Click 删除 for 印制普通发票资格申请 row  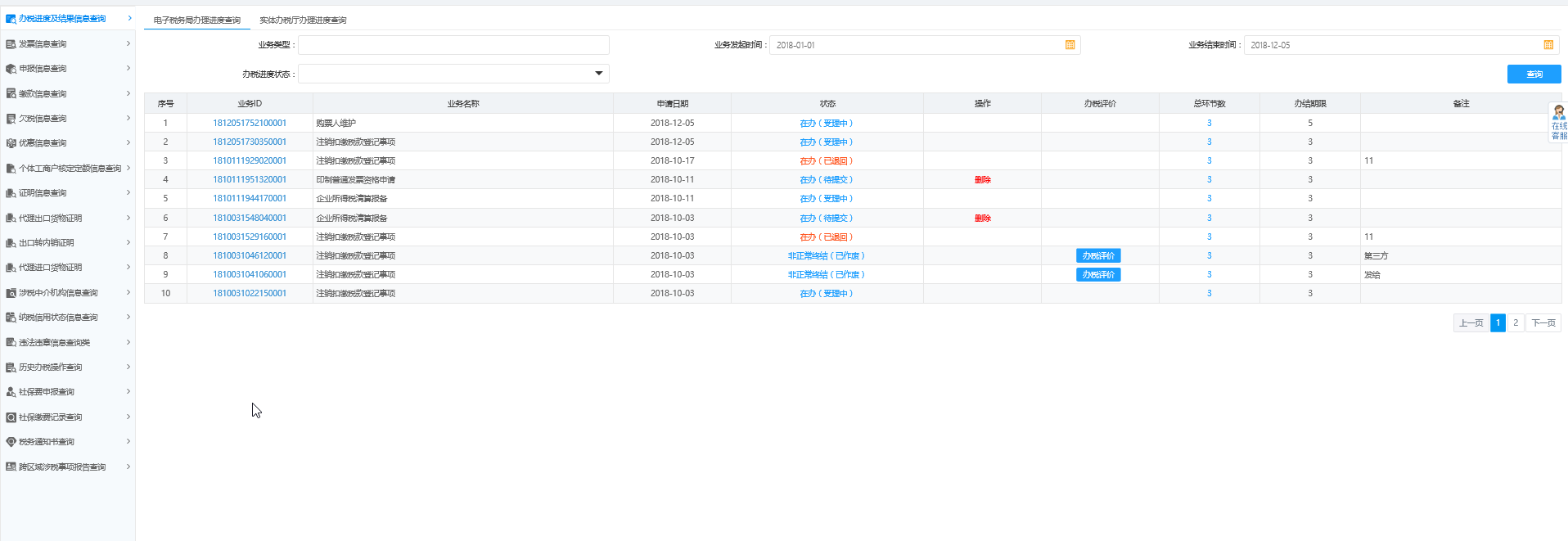(982, 180)
